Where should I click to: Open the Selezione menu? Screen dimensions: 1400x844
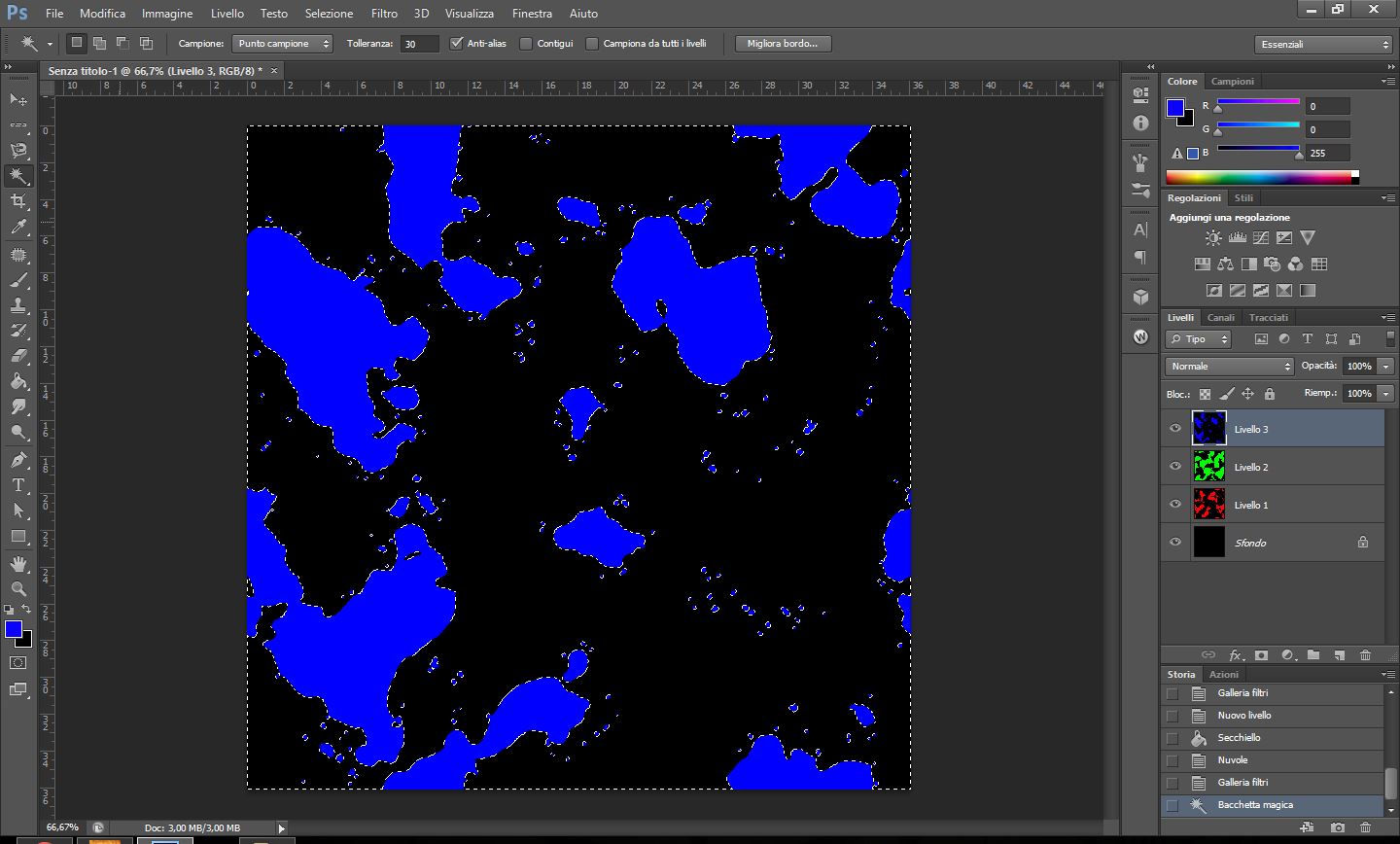tap(329, 14)
